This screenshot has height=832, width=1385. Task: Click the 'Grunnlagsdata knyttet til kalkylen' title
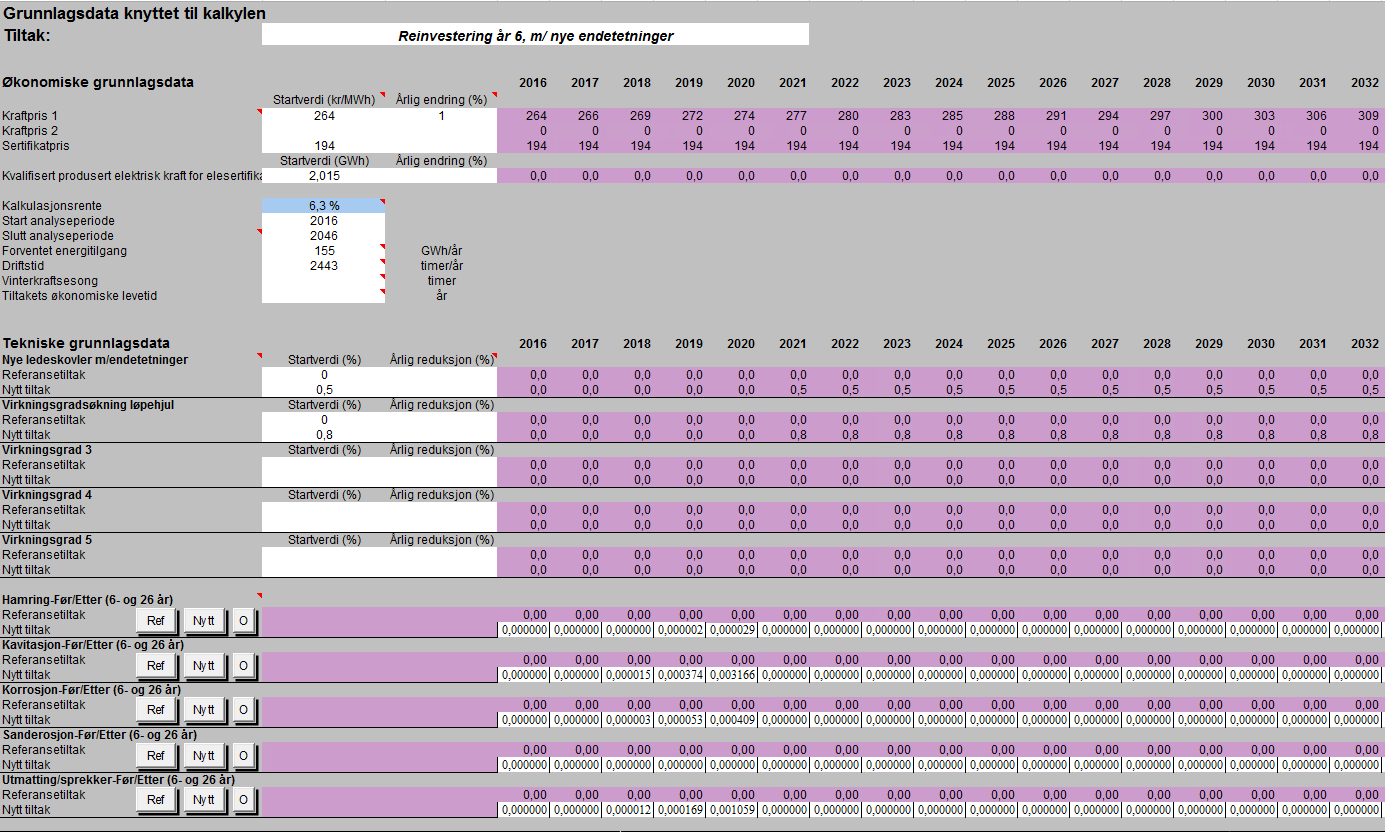tap(135, 14)
